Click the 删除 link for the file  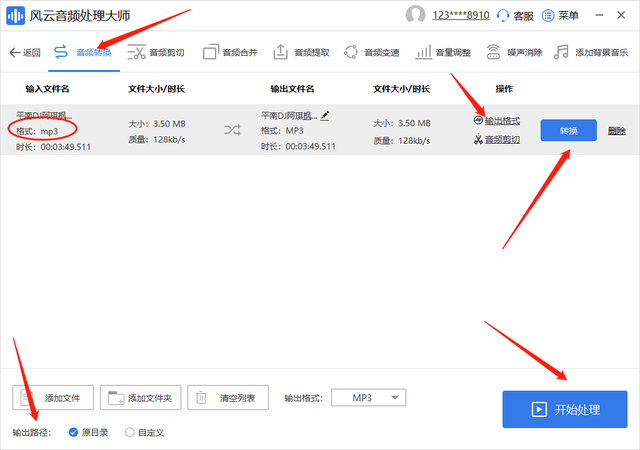click(x=617, y=131)
